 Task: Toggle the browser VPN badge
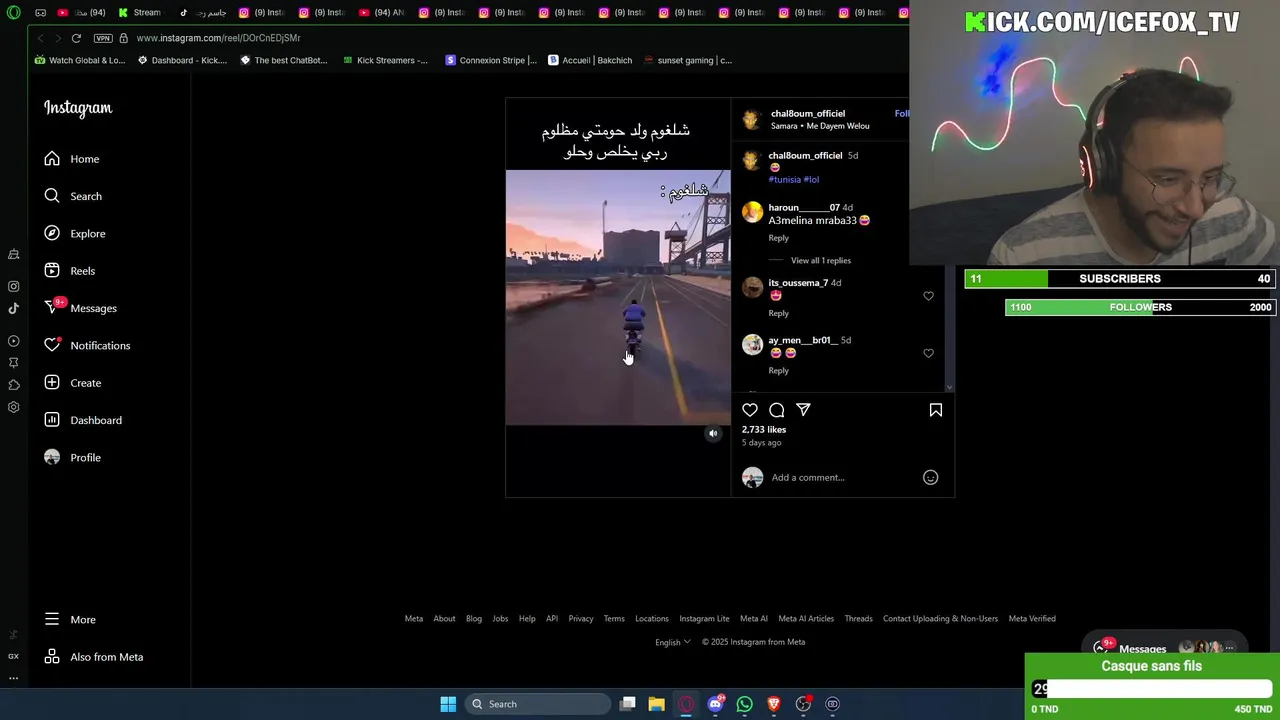coord(103,38)
